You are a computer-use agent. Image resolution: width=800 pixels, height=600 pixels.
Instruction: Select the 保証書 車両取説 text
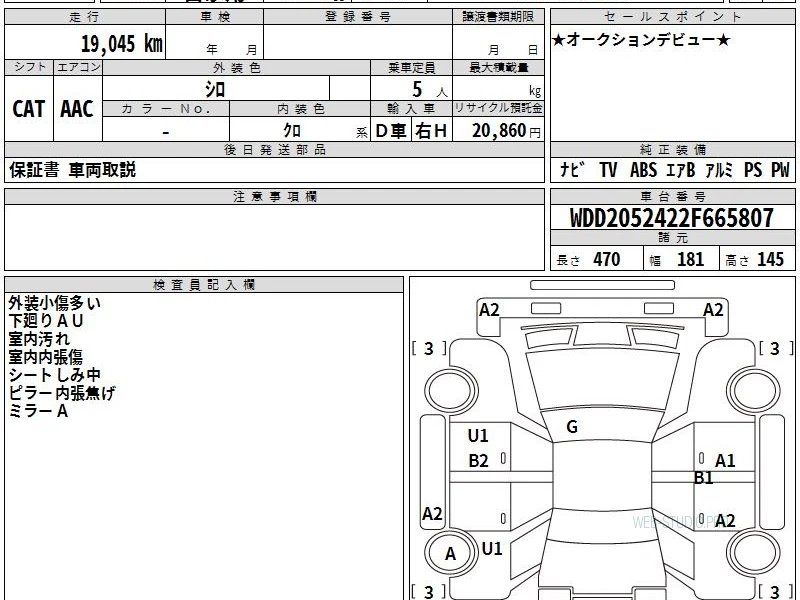[x=72, y=170]
